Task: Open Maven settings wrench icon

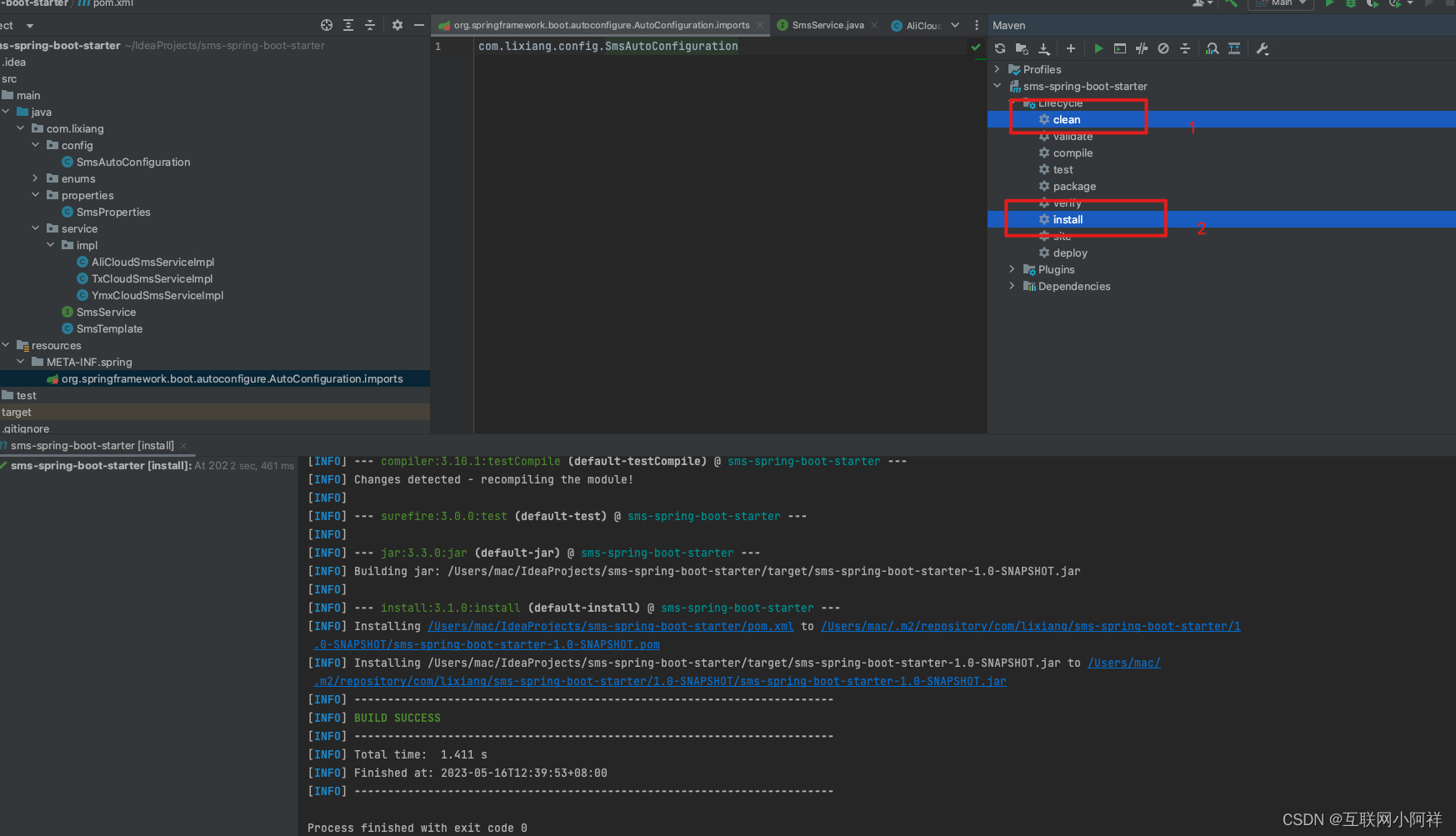Action: coord(1262,48)
